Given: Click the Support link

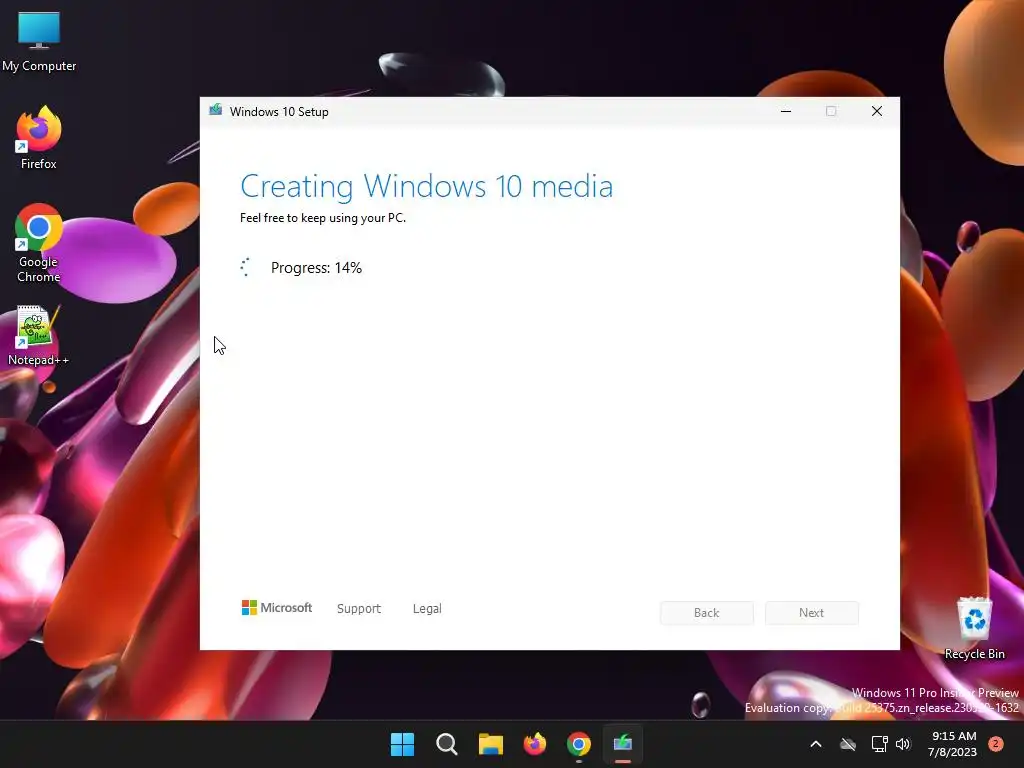Looking at the screenshot, I should [x=359, y=609].
